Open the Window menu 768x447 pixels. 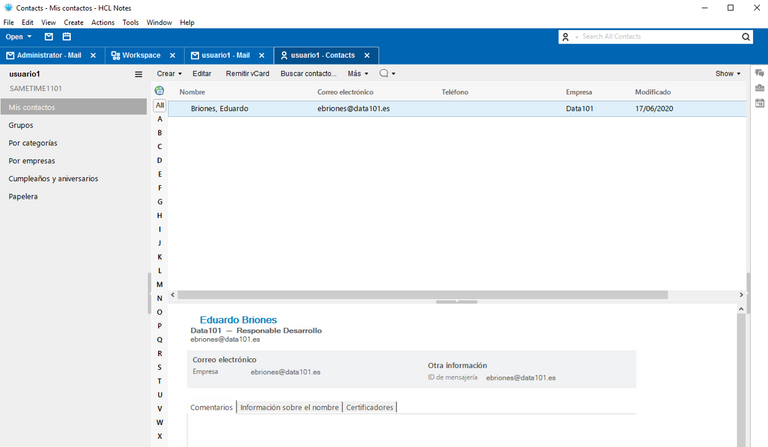tap(159, 23)
